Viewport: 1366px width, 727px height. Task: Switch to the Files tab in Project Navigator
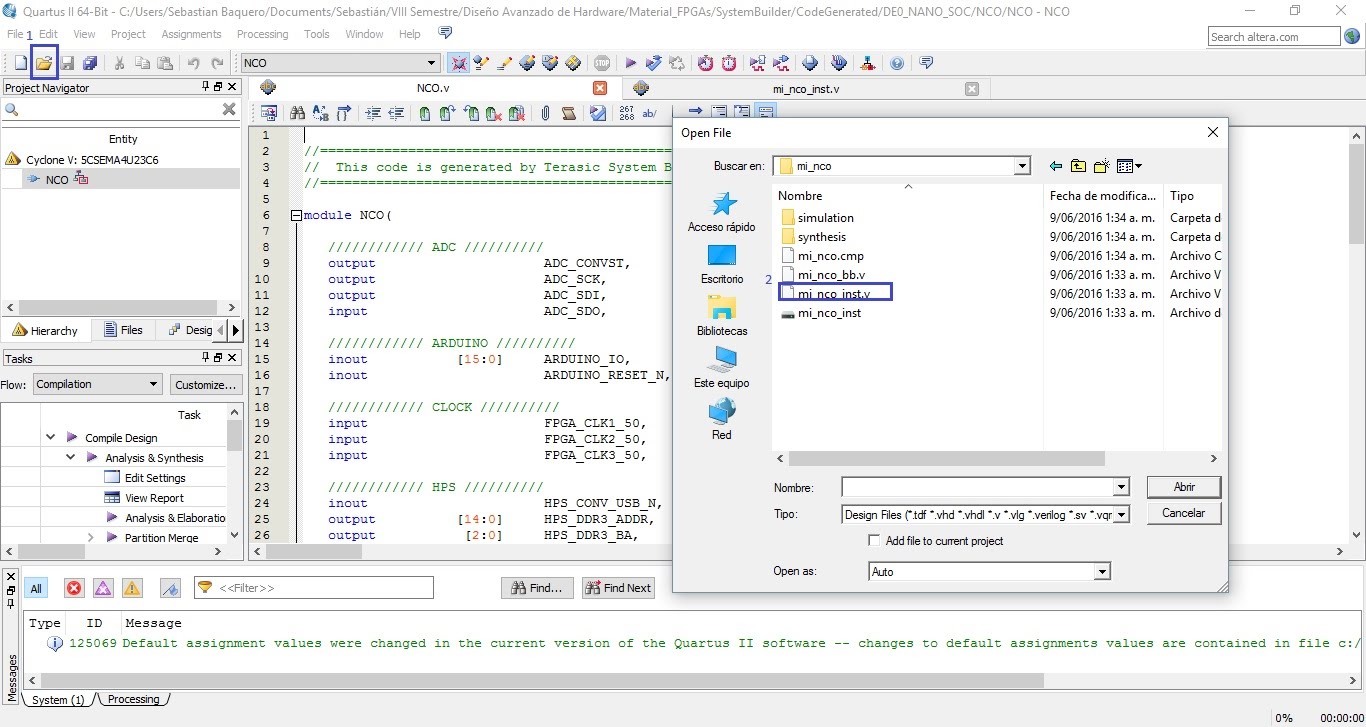123,330
